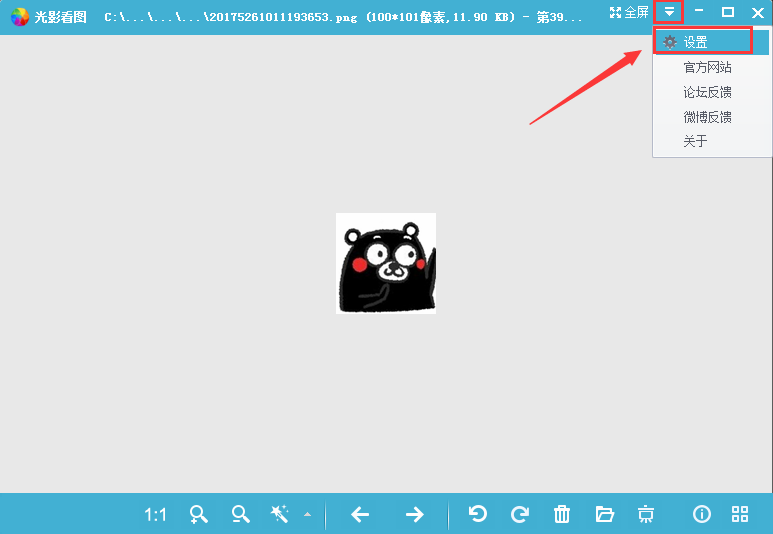Collapse the main menu dropdown arrow

pyautogui.click(x=669, y=12)
